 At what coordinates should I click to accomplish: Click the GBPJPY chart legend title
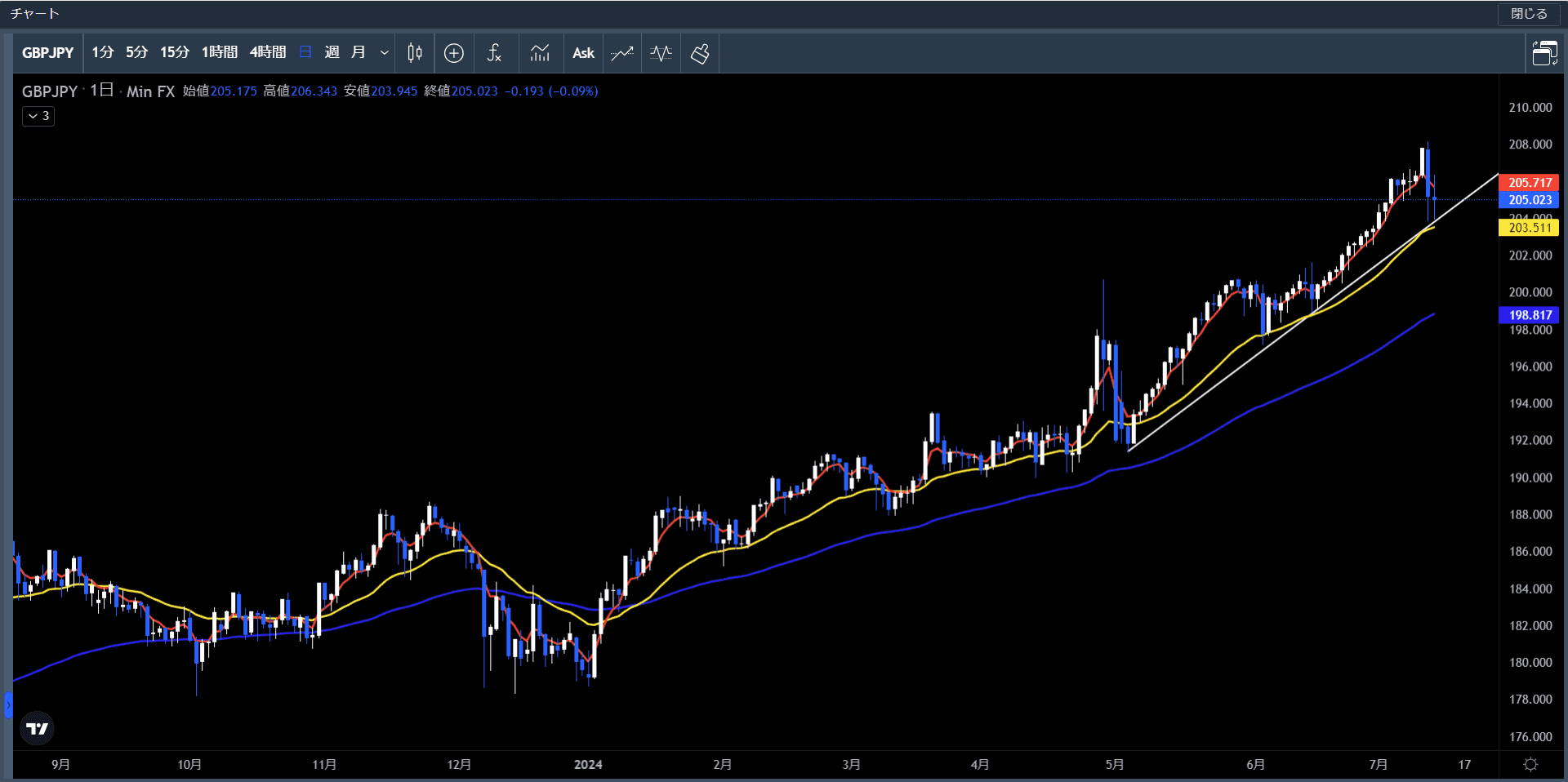click(50, 91)
